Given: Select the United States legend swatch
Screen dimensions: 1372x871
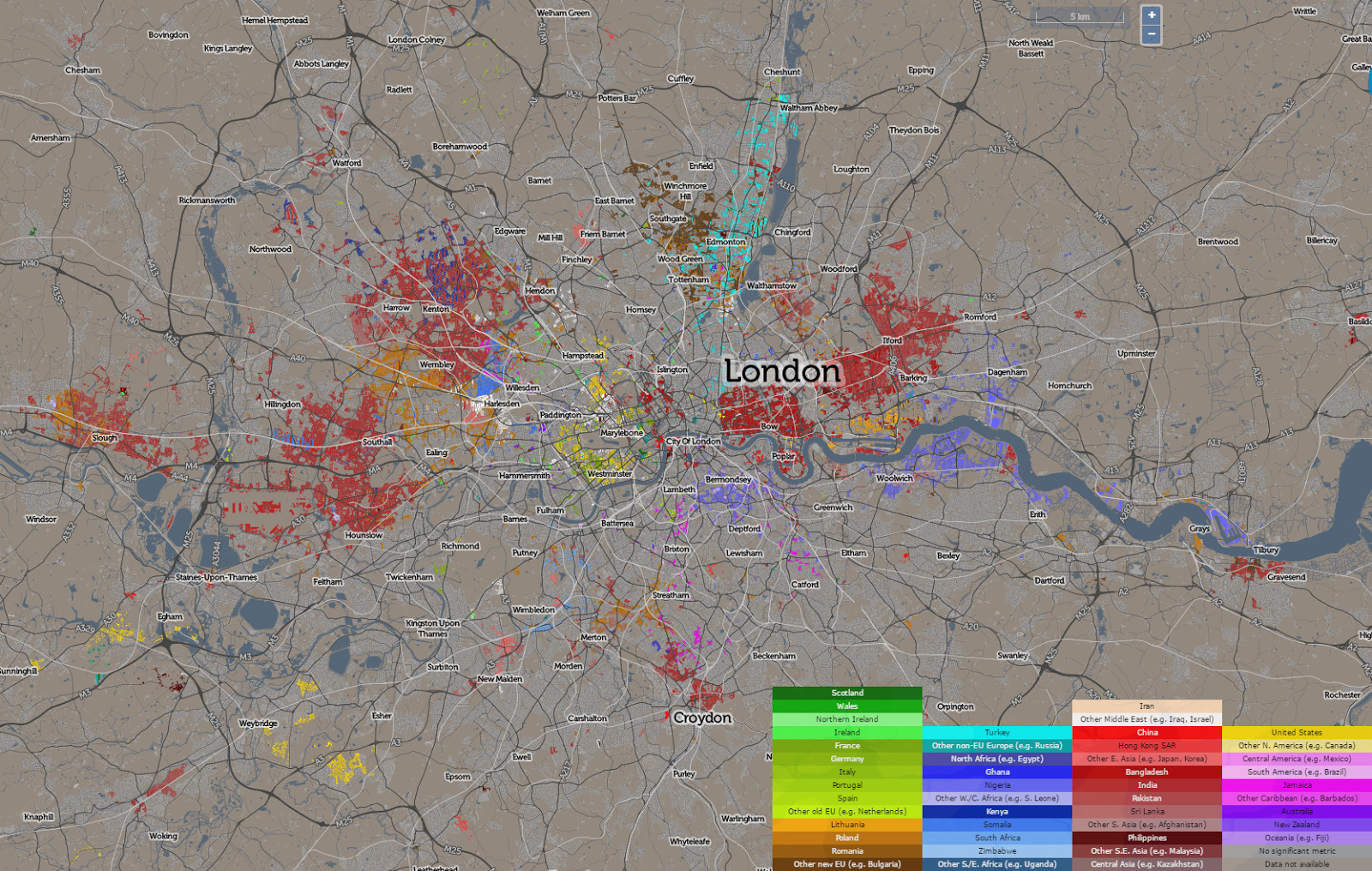Looking at the screenshot, I should pos(1297,733).
